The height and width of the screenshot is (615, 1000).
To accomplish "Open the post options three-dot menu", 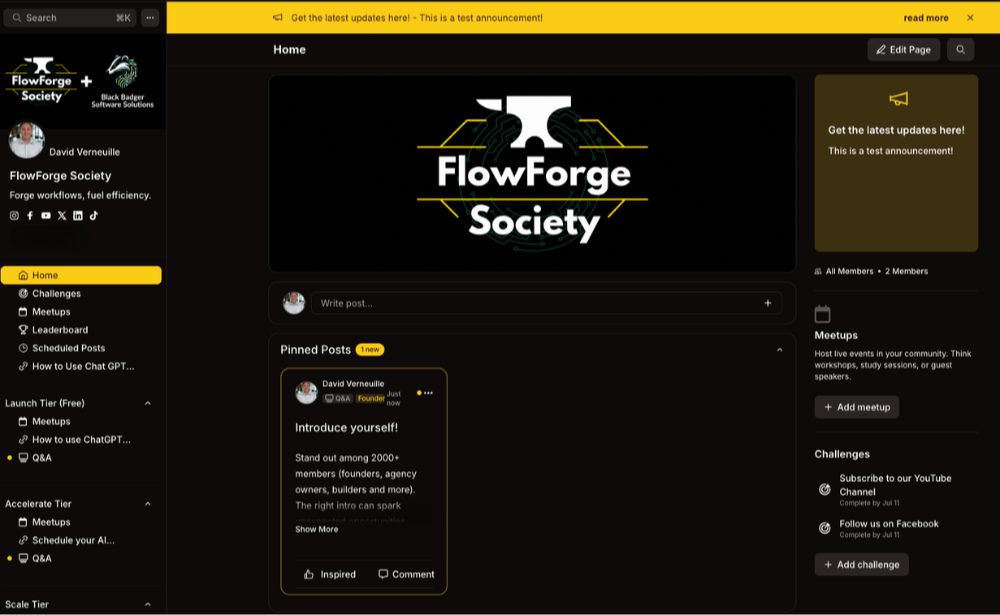I will coord(428,393).
